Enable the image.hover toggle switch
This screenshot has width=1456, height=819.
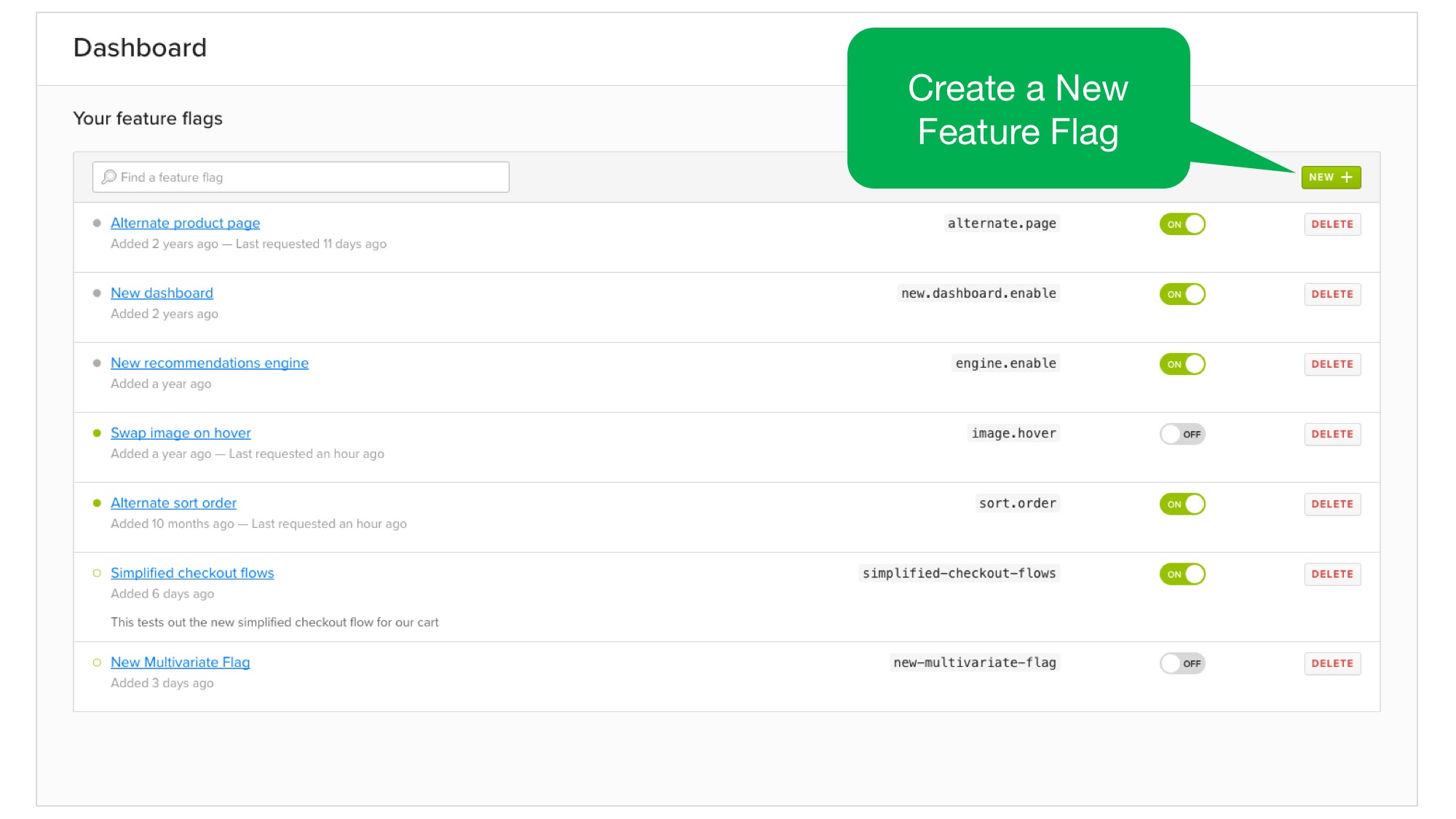coord(1182,434)
